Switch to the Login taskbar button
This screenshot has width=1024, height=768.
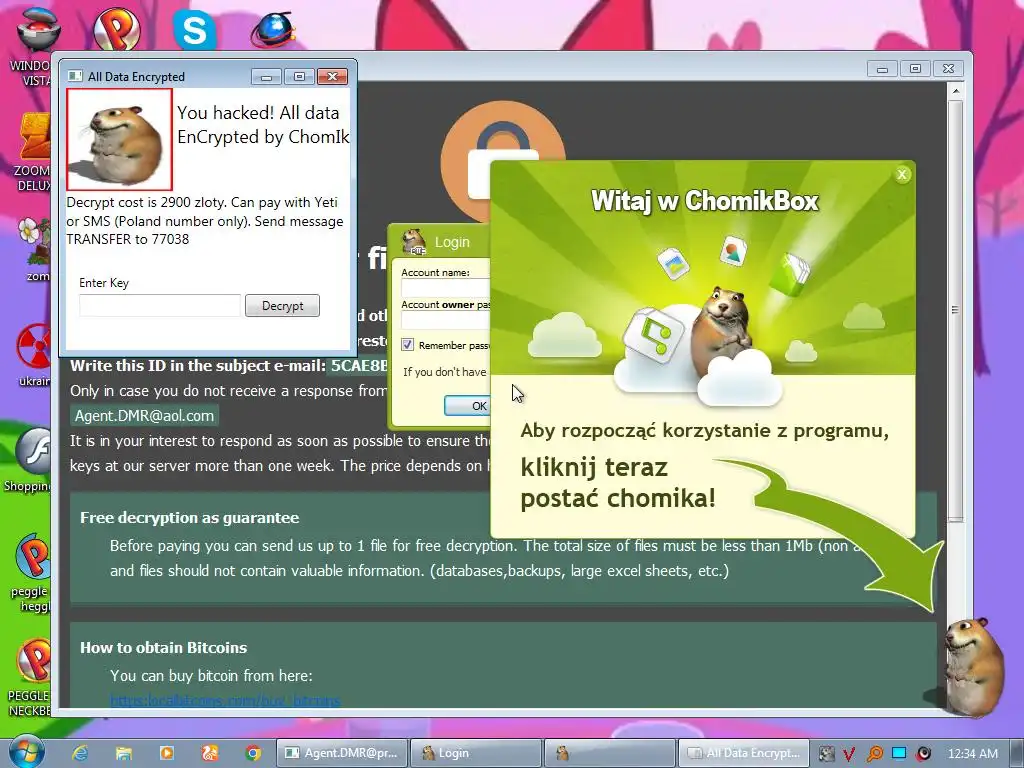[x=477, y=753]
